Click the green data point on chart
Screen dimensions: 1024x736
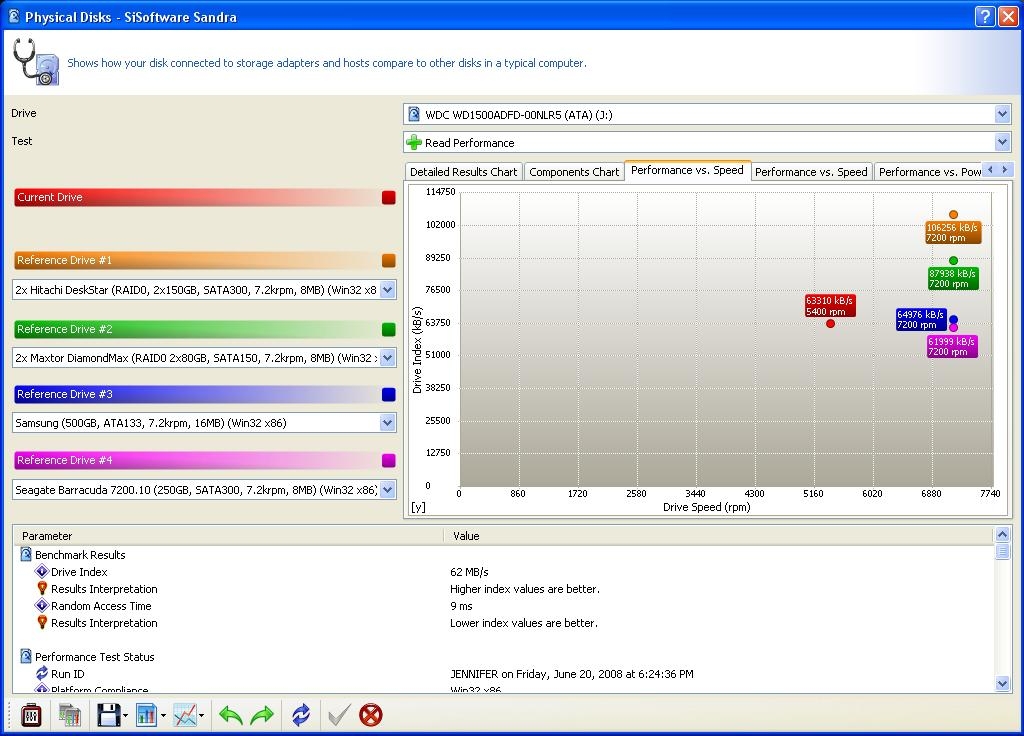point(953,261)
